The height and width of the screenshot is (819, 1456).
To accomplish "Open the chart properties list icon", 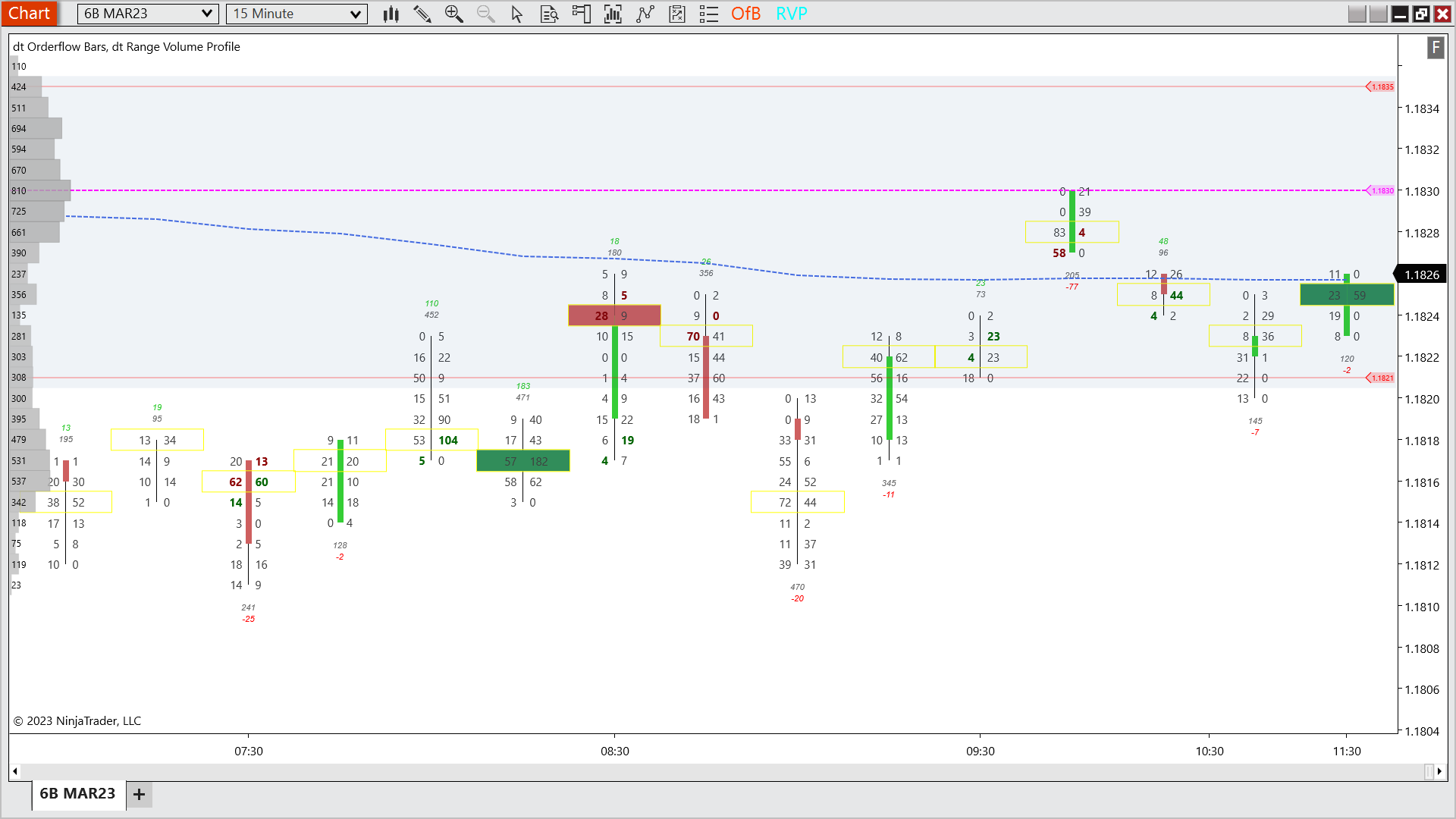I will coord(708,14).
